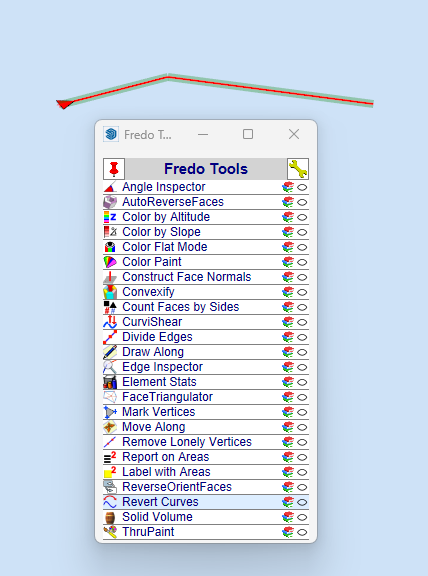Click the Mark Vertices tool icon

[x=110, y=412]
